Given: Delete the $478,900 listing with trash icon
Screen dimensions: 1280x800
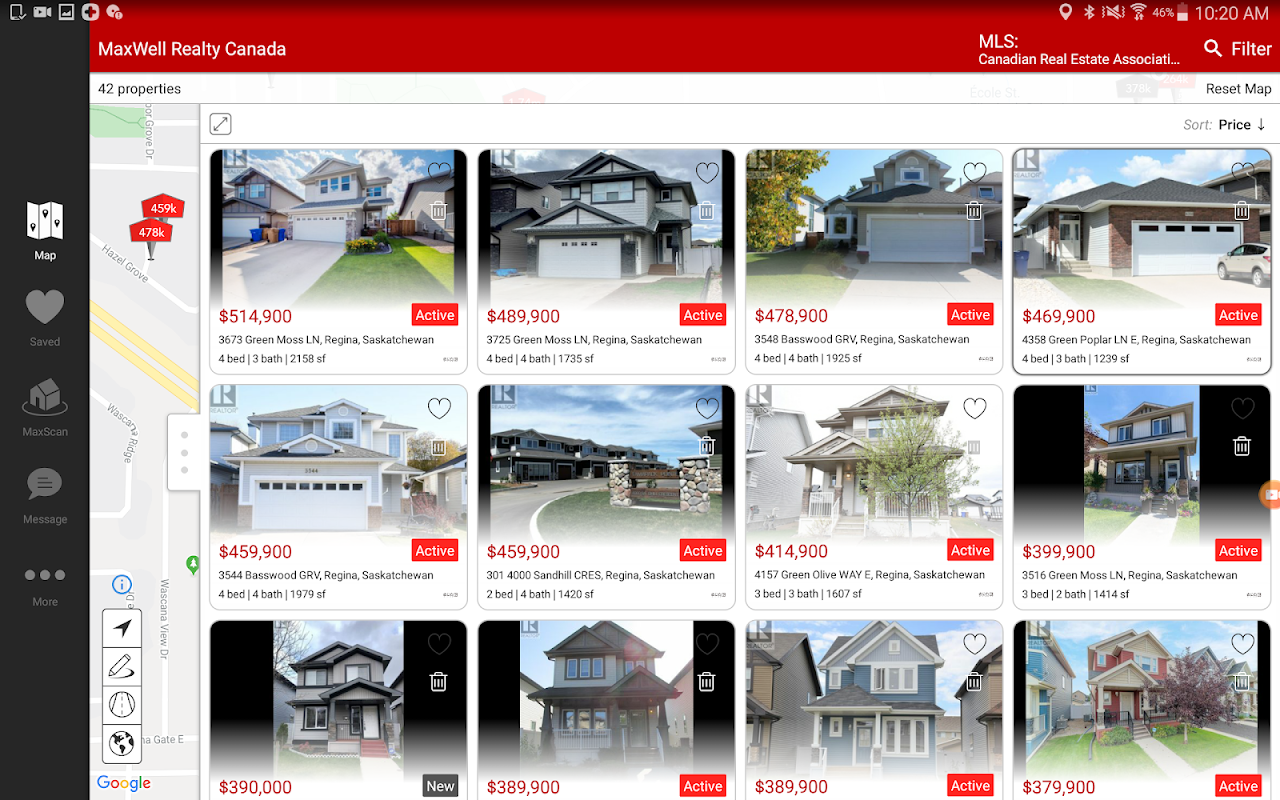Looking at the screenshot, I should 974,211.
